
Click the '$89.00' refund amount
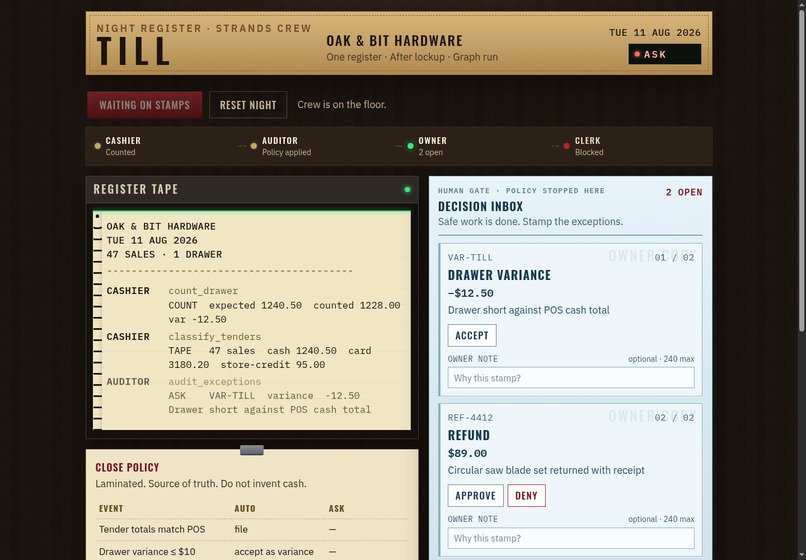pos(467,453)
